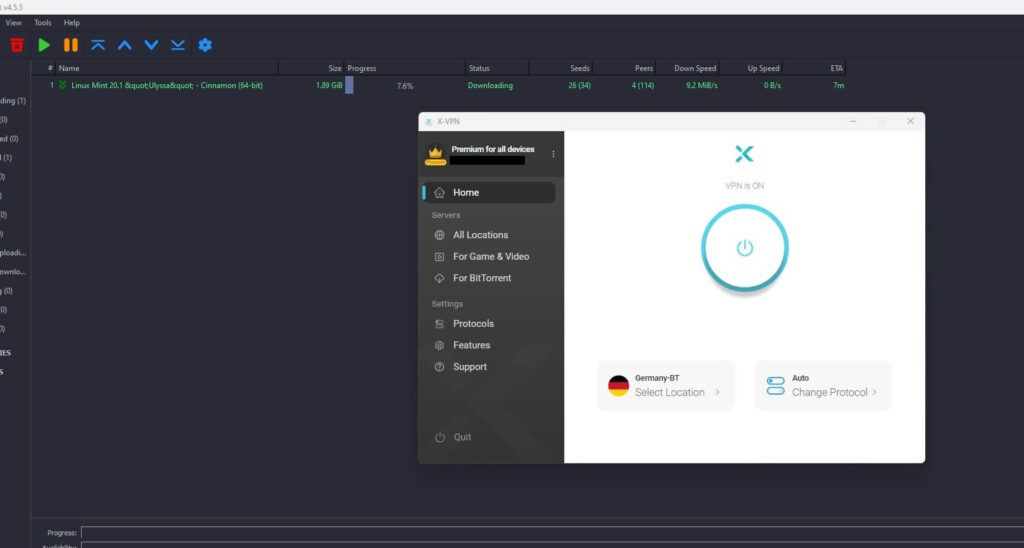Click the 7.6% torrent progress bar
This screenshot has height=548, width=1024.
click(405, 86)
